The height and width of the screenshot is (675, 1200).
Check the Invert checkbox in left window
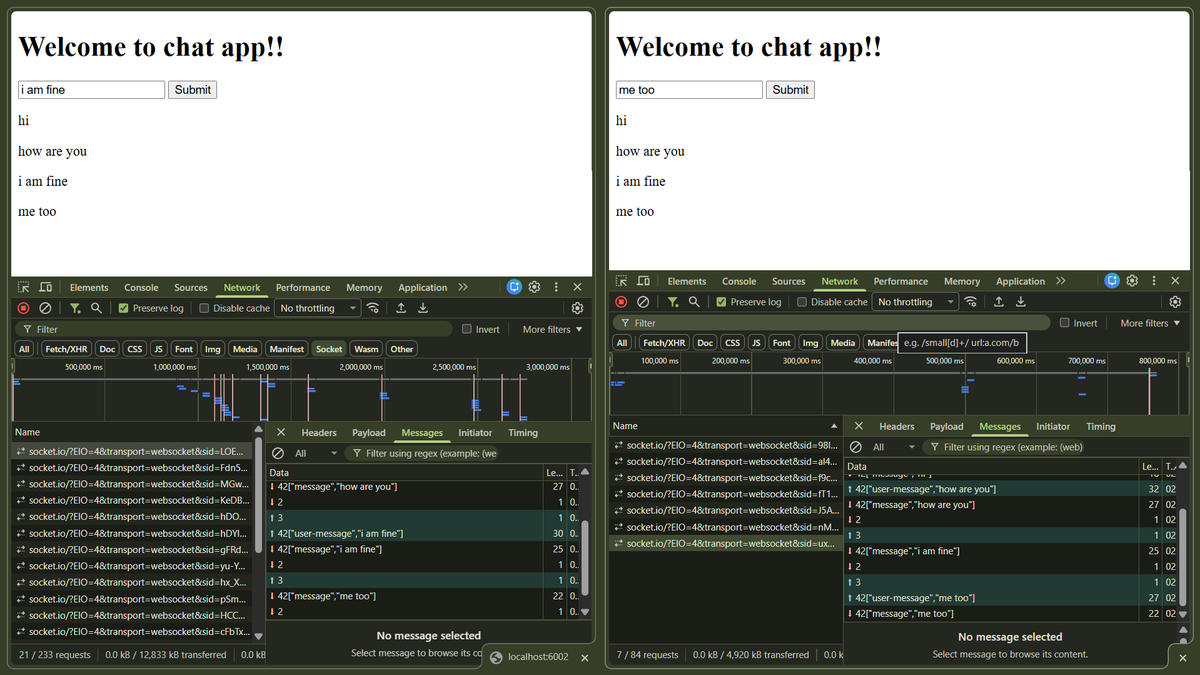467,329
